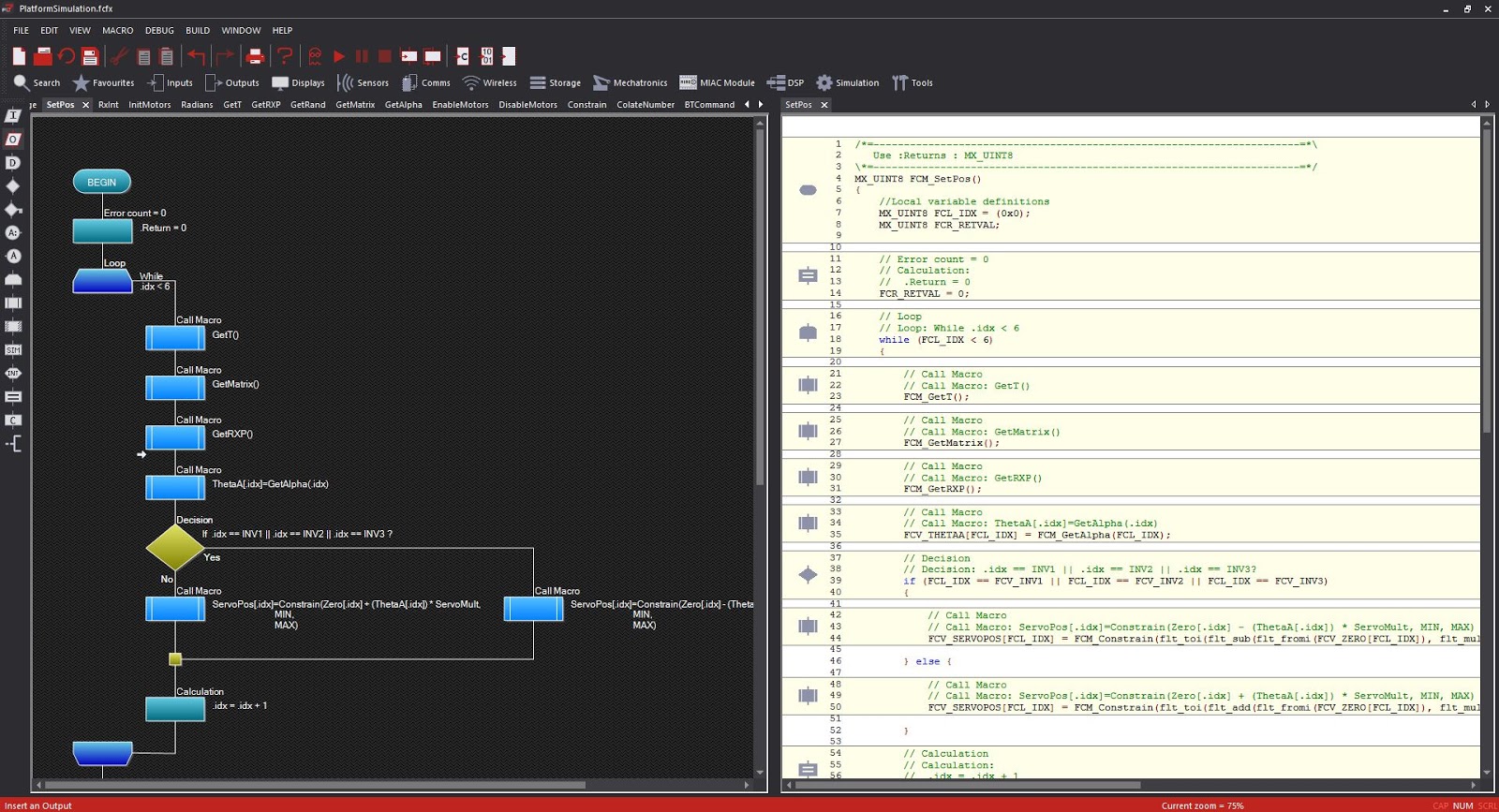Viewport: 1499px width, 812px height.
Task: Open the Favourites component list
Action: (103, 82)
